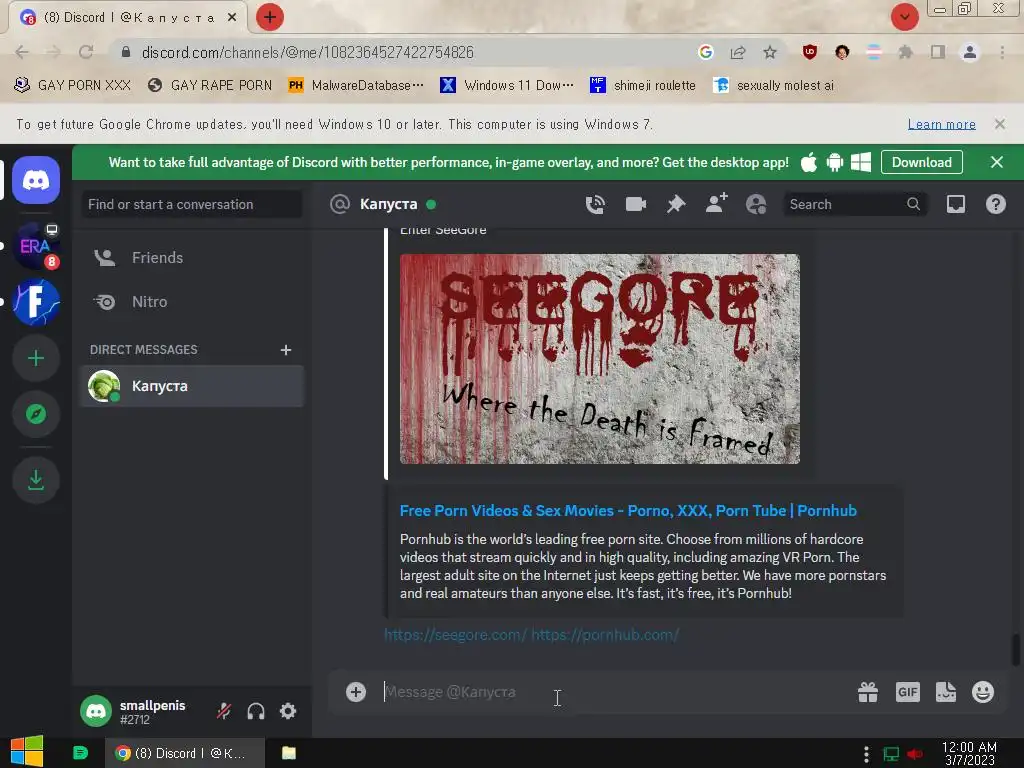Open MalwareDatabase bookmark

[356, 86]
